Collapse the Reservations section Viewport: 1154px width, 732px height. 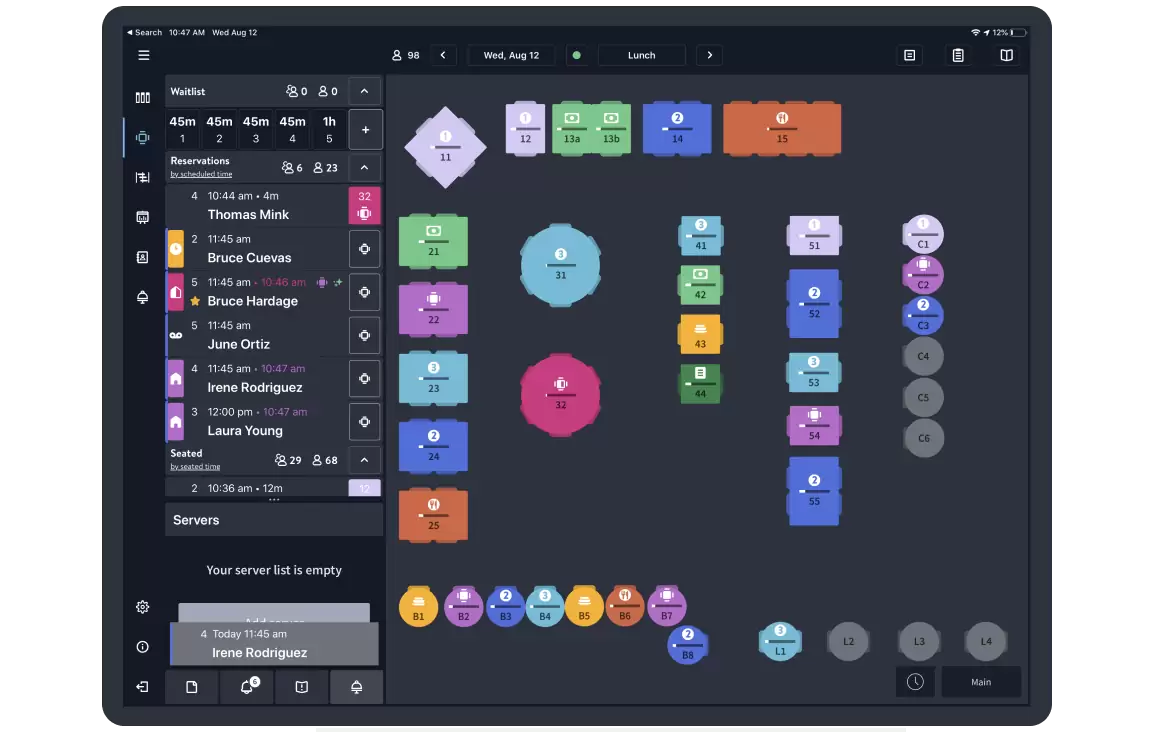pos(364,168)
